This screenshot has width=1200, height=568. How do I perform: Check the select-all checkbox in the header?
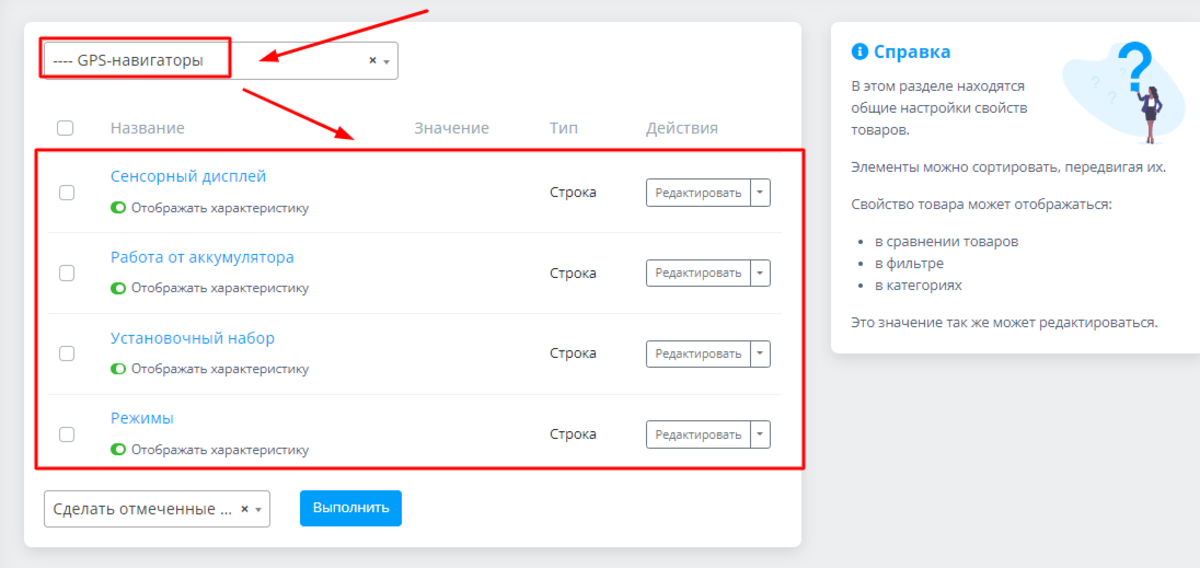(x=65, y=128)
